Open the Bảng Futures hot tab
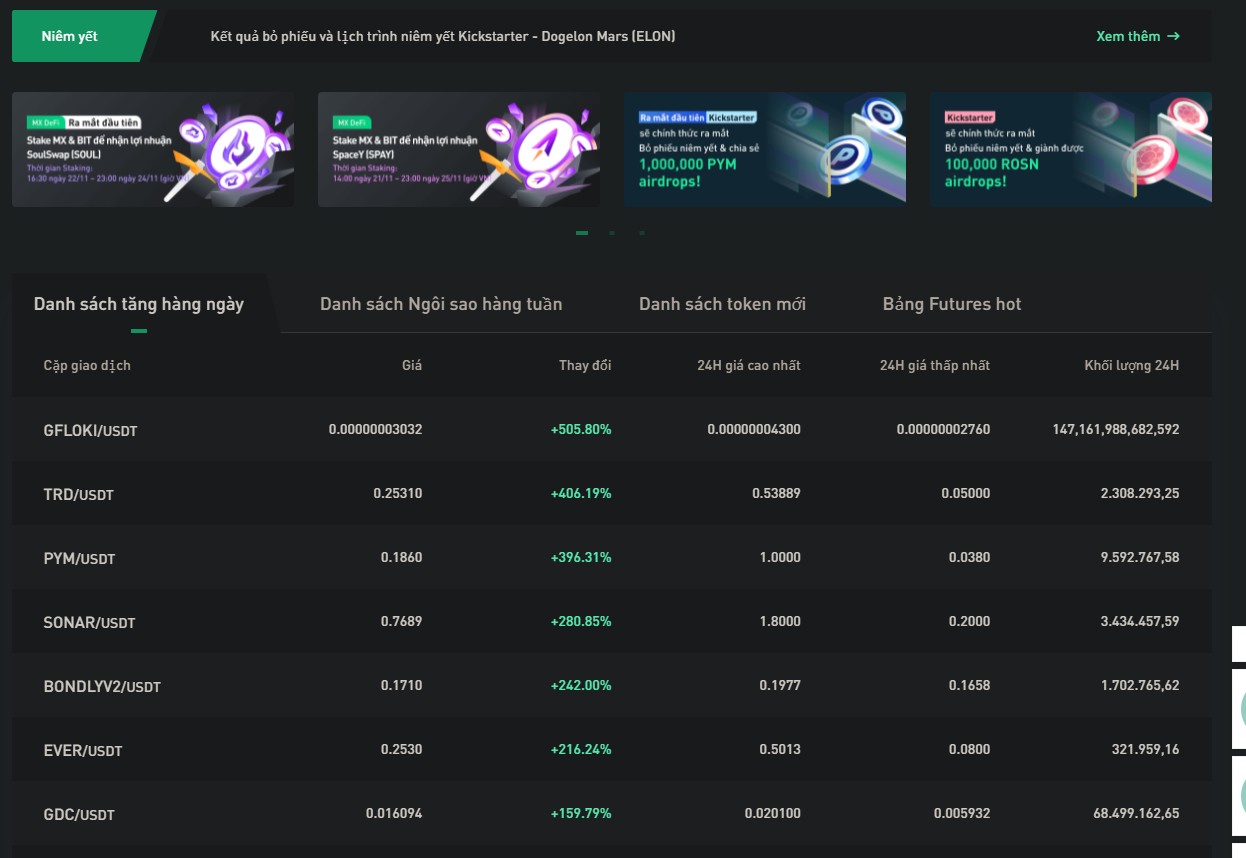Screen dimensions: 1246x858 coord(952,304)
